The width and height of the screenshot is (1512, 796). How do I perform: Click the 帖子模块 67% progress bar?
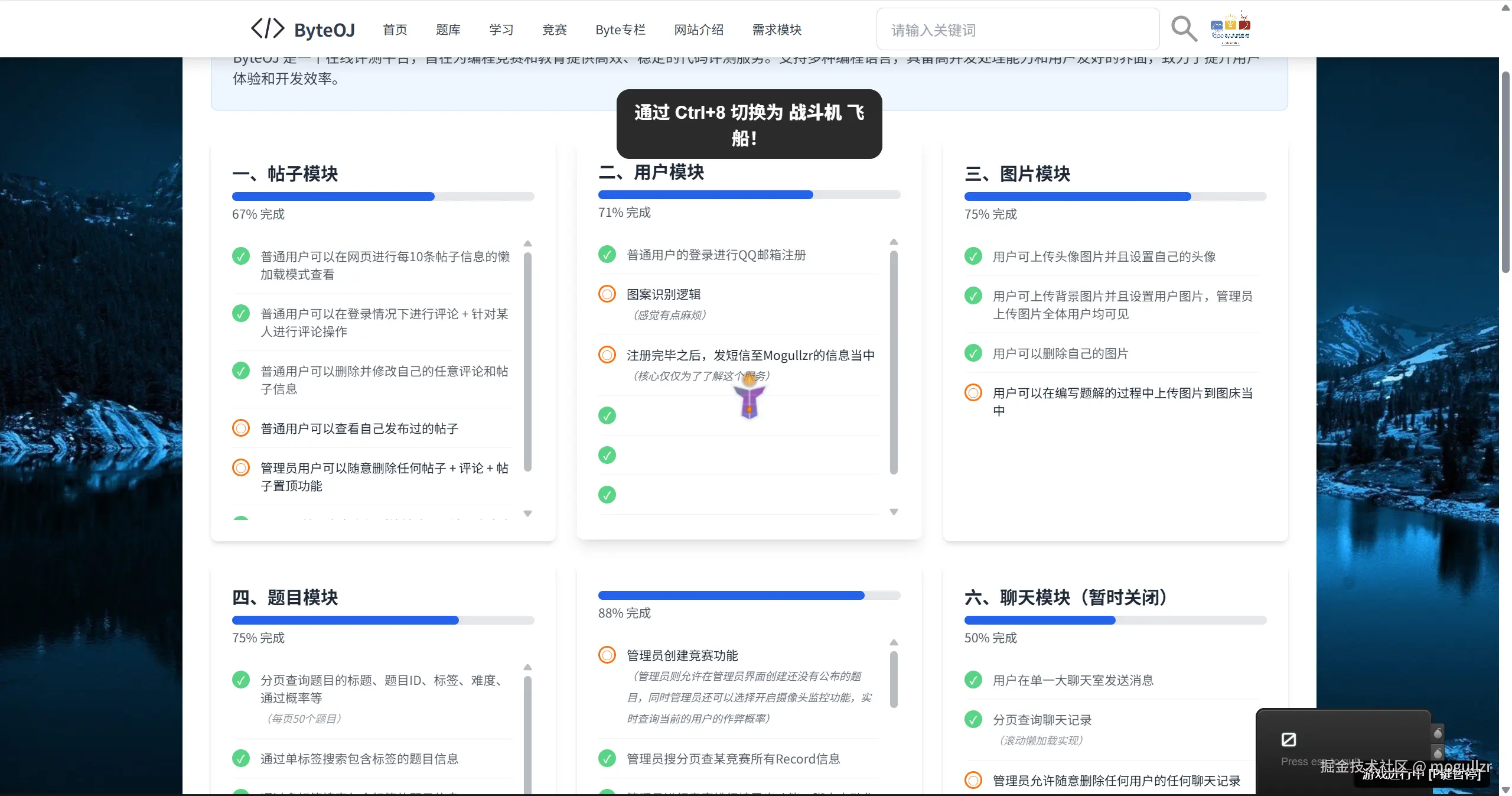pos(383,197)
